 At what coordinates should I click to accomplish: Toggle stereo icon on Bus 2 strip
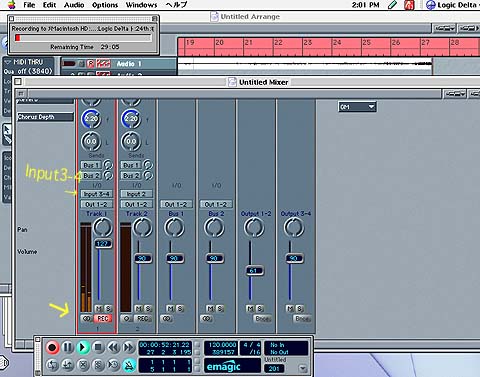pos(207,319)
